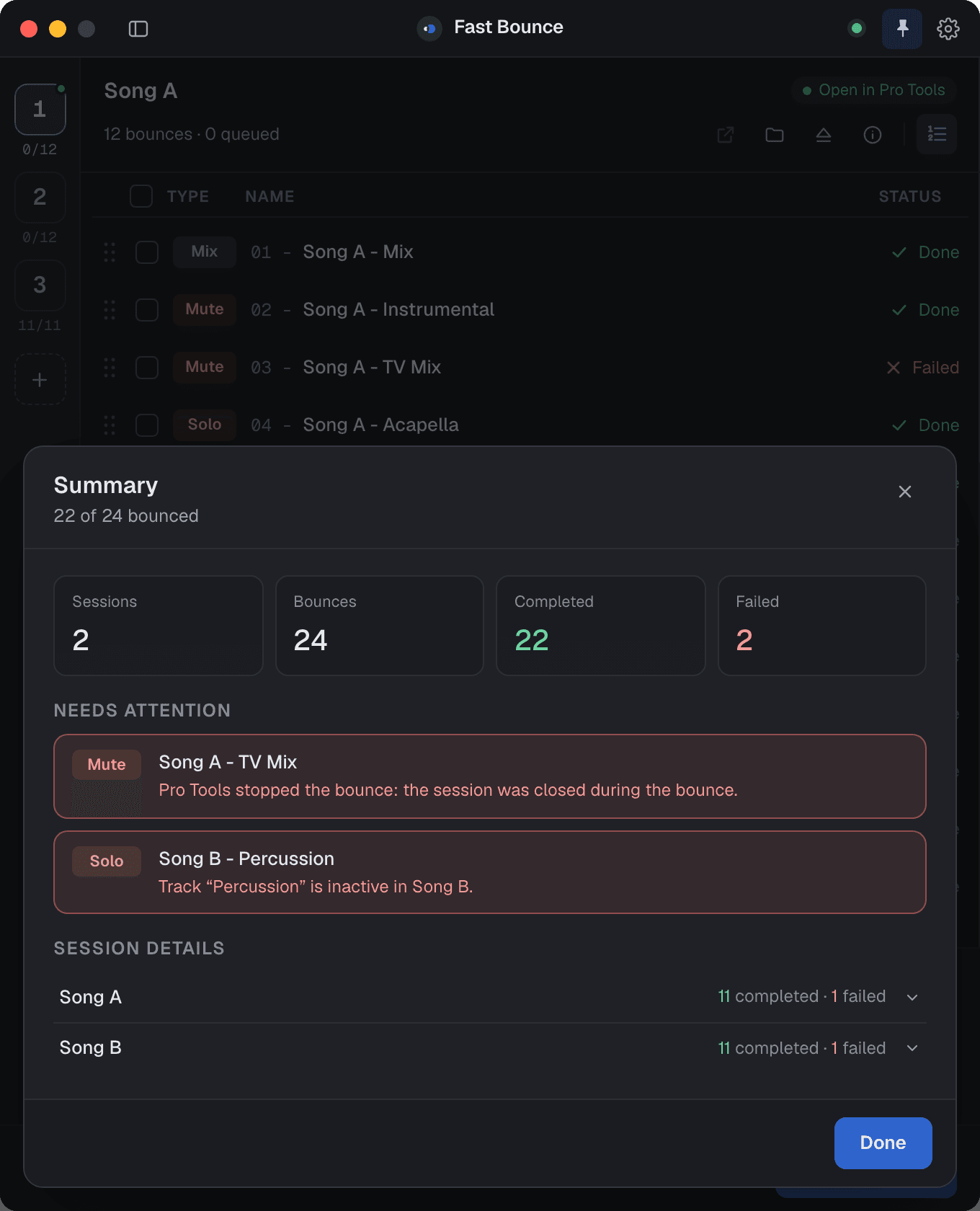Screen dimensions: 980x1211
Task: Add a new session with plus button
Action: coord(40,379)
